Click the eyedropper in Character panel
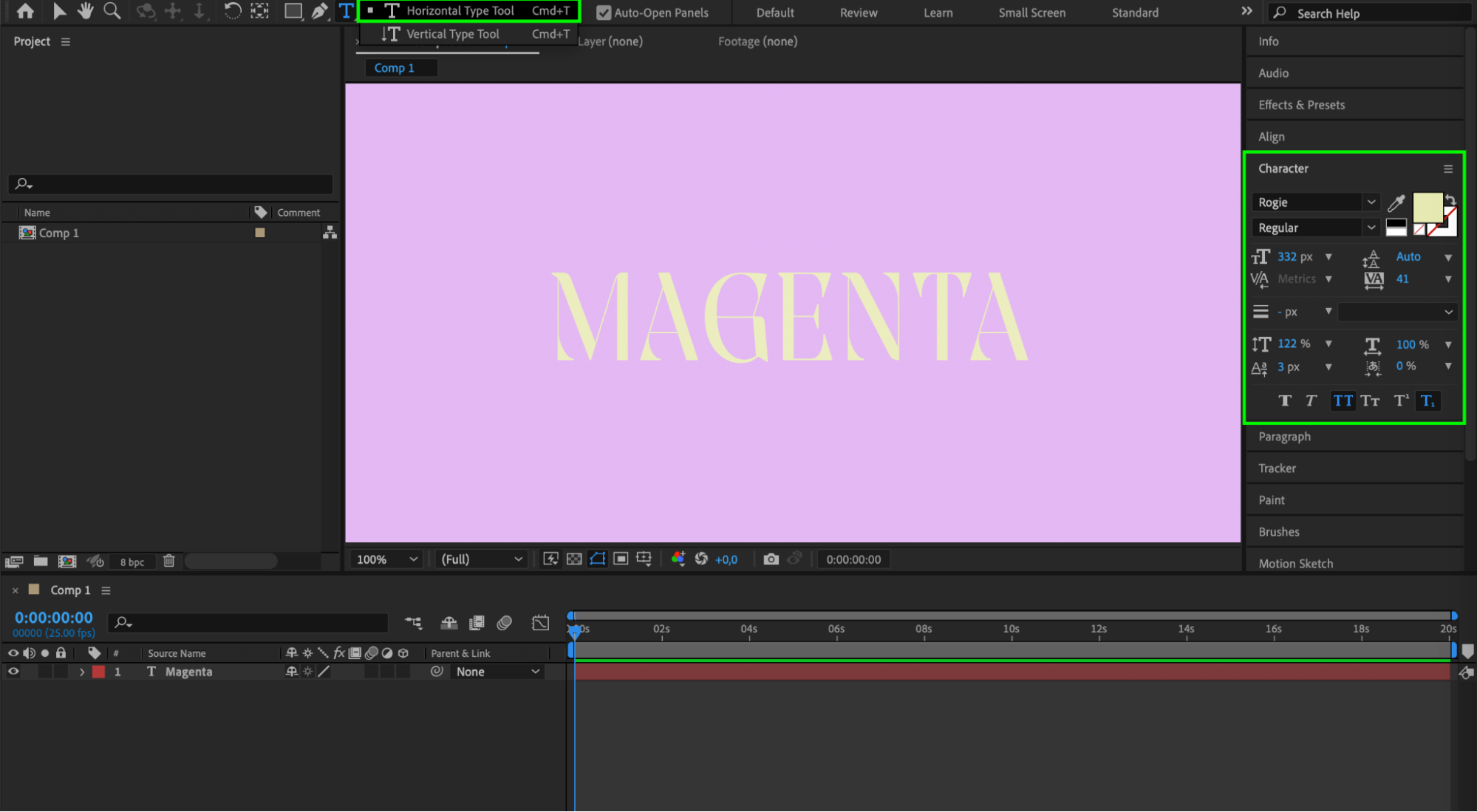 tap(1396, 202)
